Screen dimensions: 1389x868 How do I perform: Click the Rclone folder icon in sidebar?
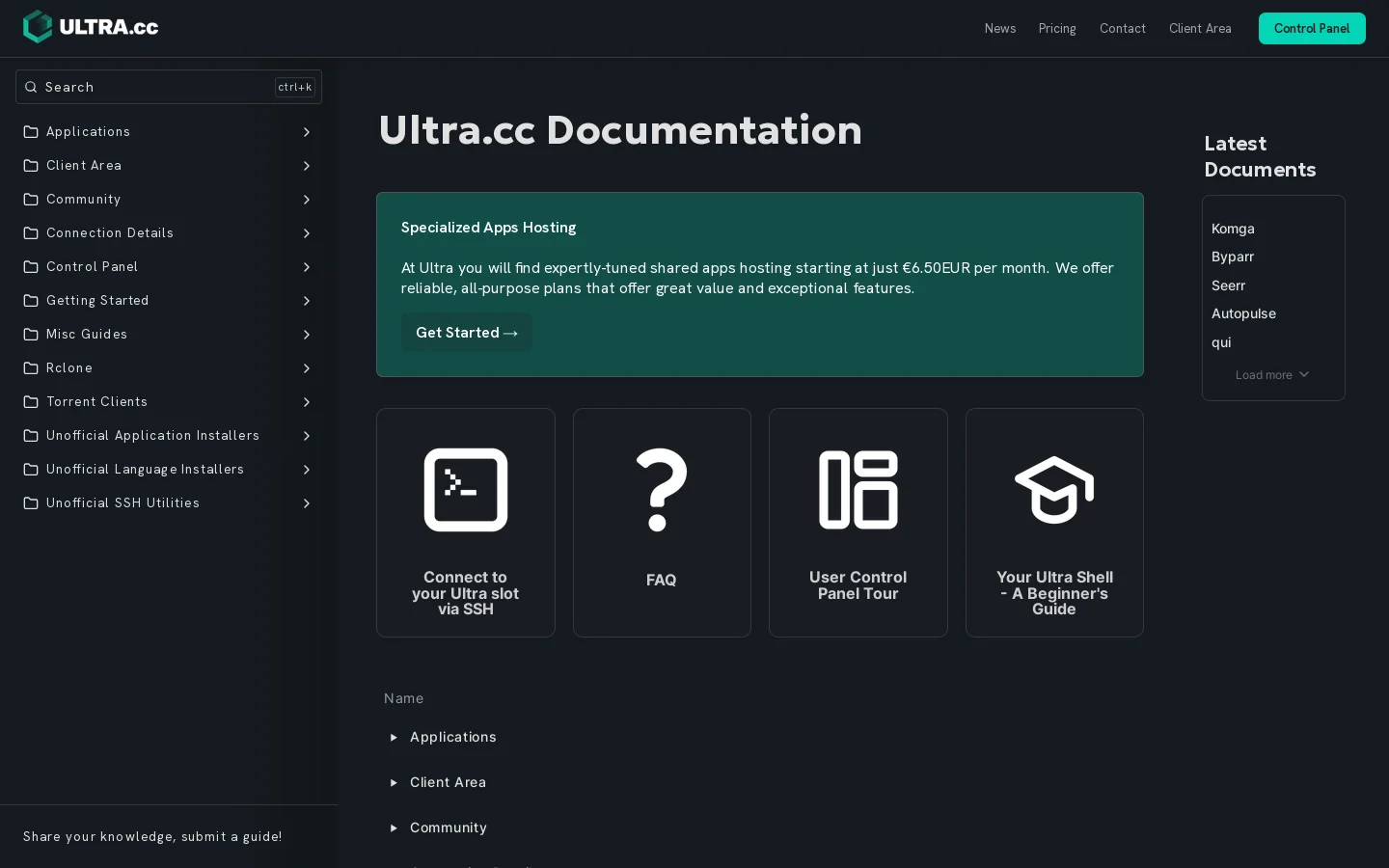pyautogui.click(x=31, y=368)
